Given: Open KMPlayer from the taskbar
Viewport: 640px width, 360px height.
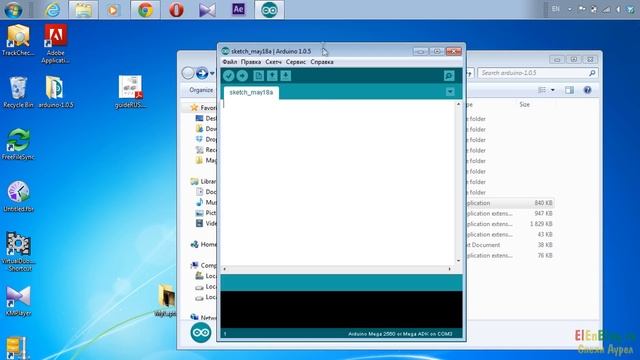Looking at the screenshot, I should click(207, 10).
